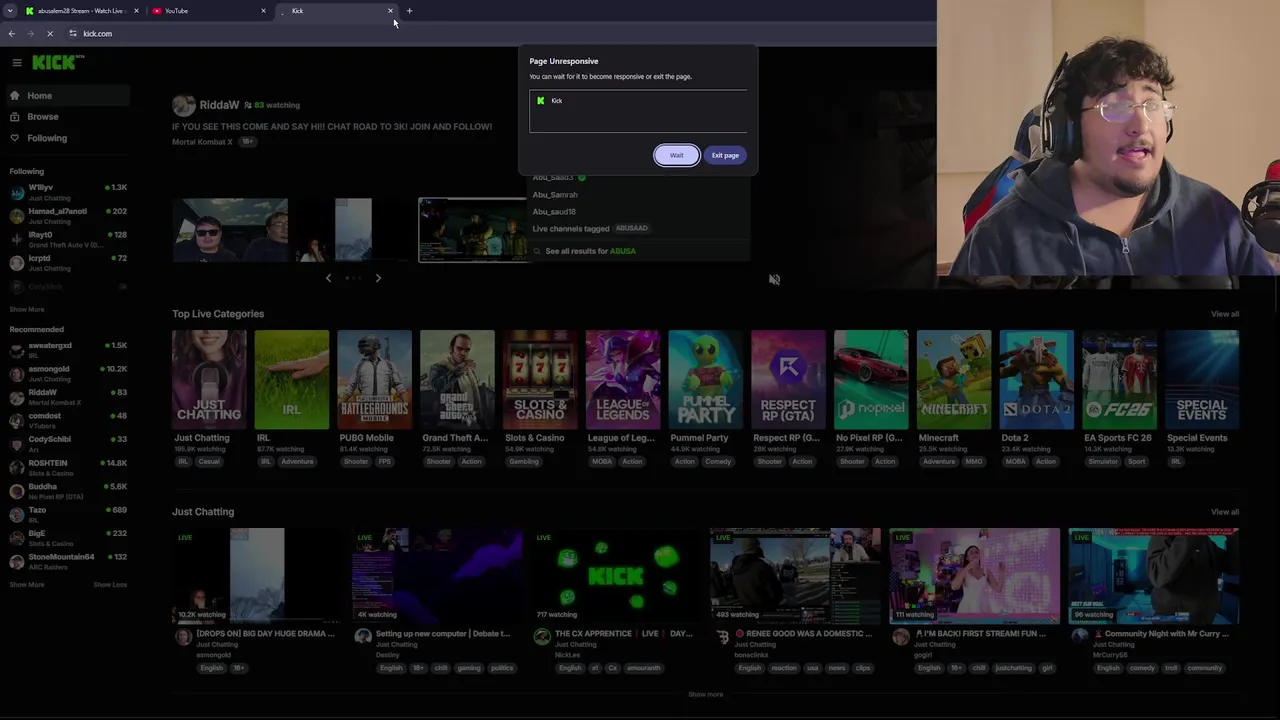Open ROSHTEIN in Recommended list
This screenshot has width=1280, height=720.
(x=68, y=467)
